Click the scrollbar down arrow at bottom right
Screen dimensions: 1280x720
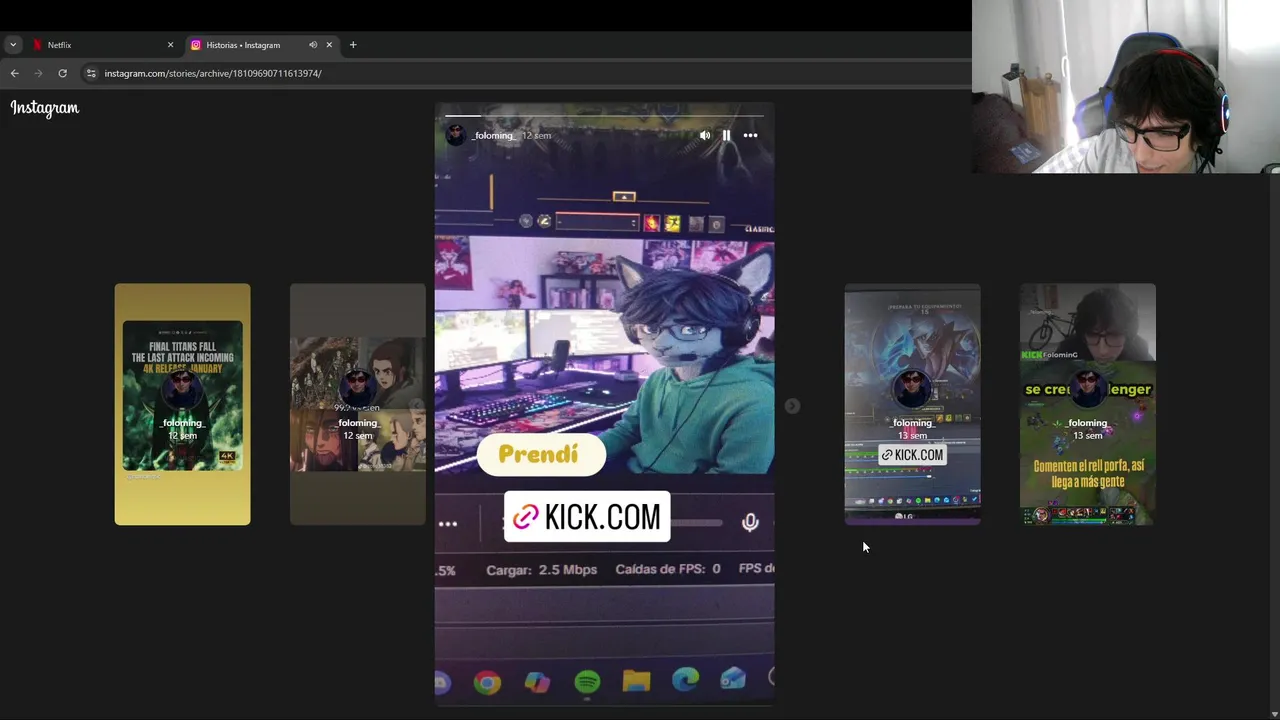point(1274,713)
